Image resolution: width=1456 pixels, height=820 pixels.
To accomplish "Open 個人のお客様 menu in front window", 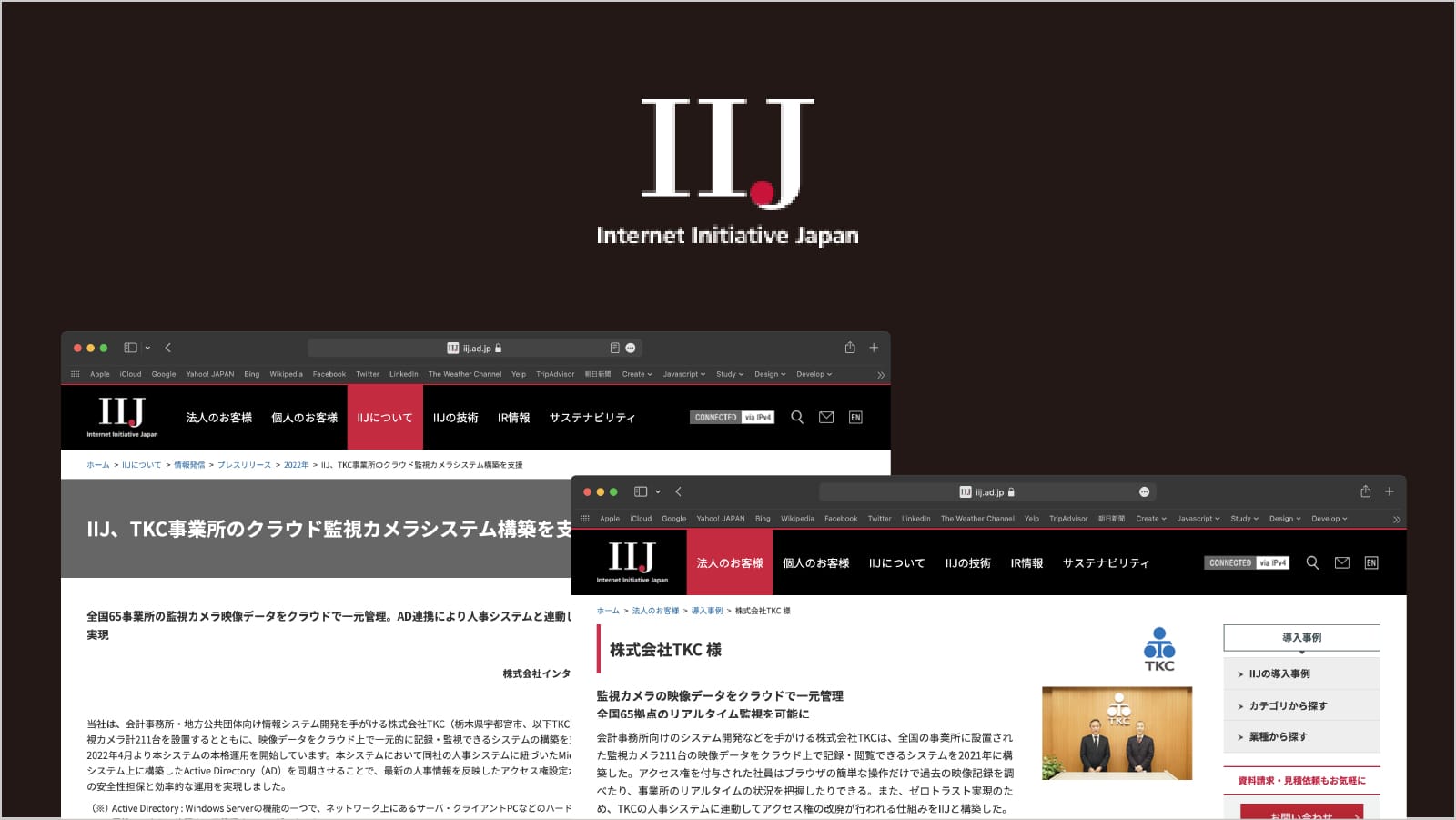I will 816,563.
